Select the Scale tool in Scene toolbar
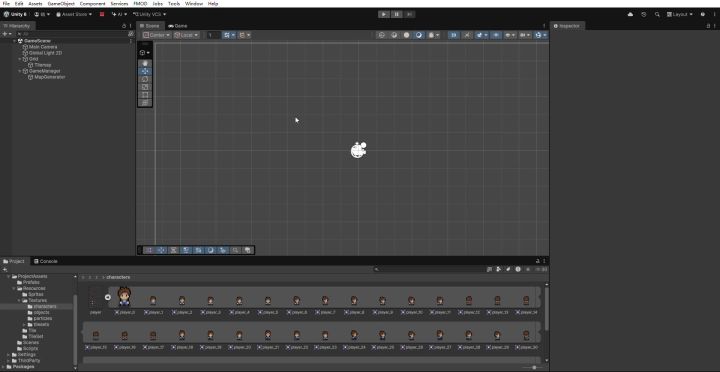This screenshot has width=720, height=372. pos(145,87)
